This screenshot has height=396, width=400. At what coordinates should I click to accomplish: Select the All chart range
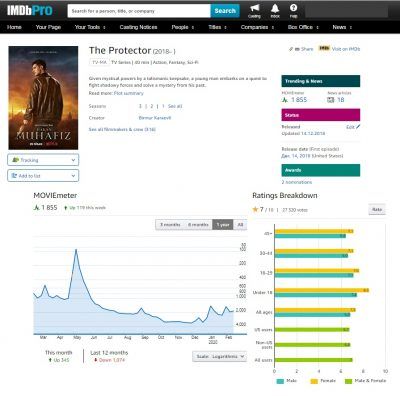[x=240, y=225]
